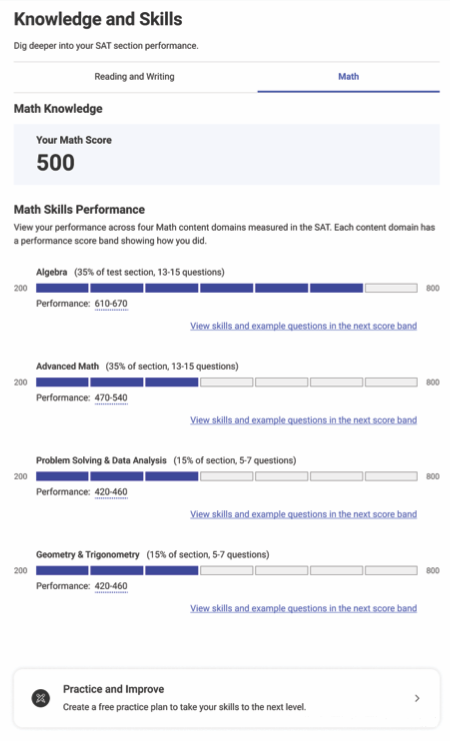Click Geometry & Trigonometry score bar
The height and width of the screenshot is (741, 450).
(227, 570)
